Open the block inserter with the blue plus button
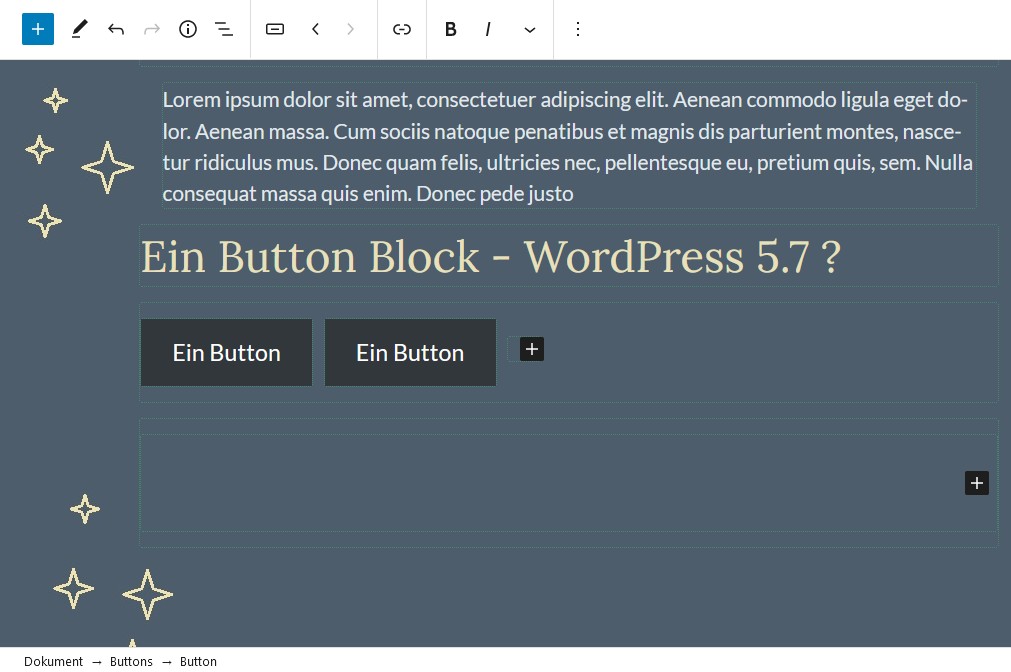Screen dimensions: 1011x672 (x=37, y=29)
